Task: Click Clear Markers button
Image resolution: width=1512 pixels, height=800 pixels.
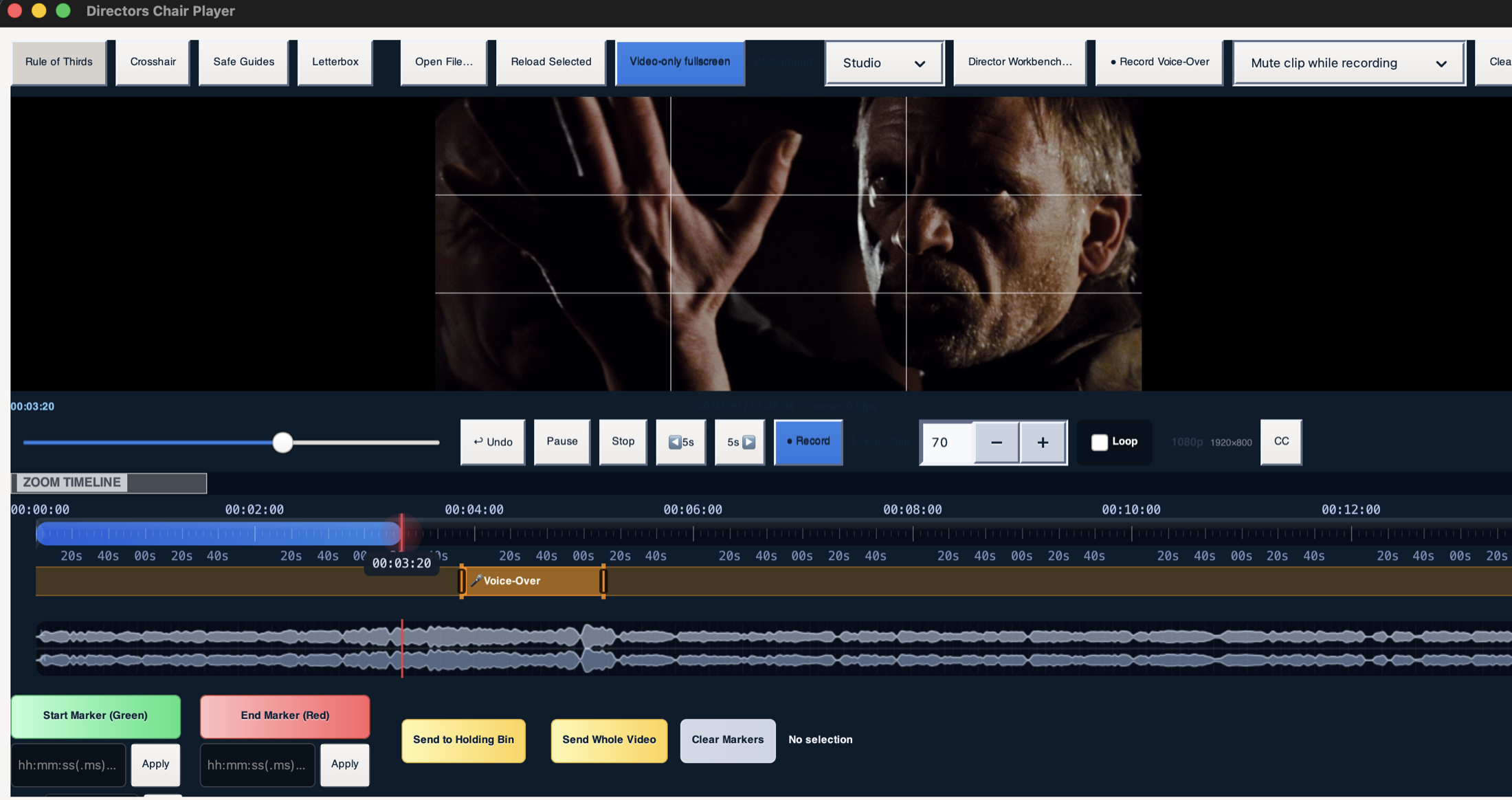Action: coord(728,740)
